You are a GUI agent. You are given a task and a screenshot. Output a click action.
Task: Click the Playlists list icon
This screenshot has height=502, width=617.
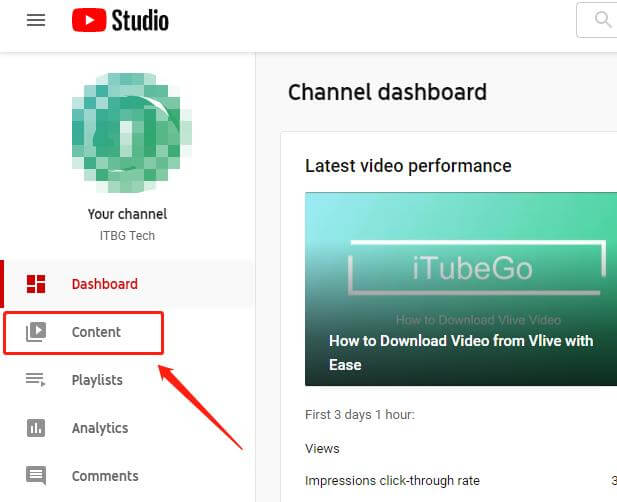point(36,380)
